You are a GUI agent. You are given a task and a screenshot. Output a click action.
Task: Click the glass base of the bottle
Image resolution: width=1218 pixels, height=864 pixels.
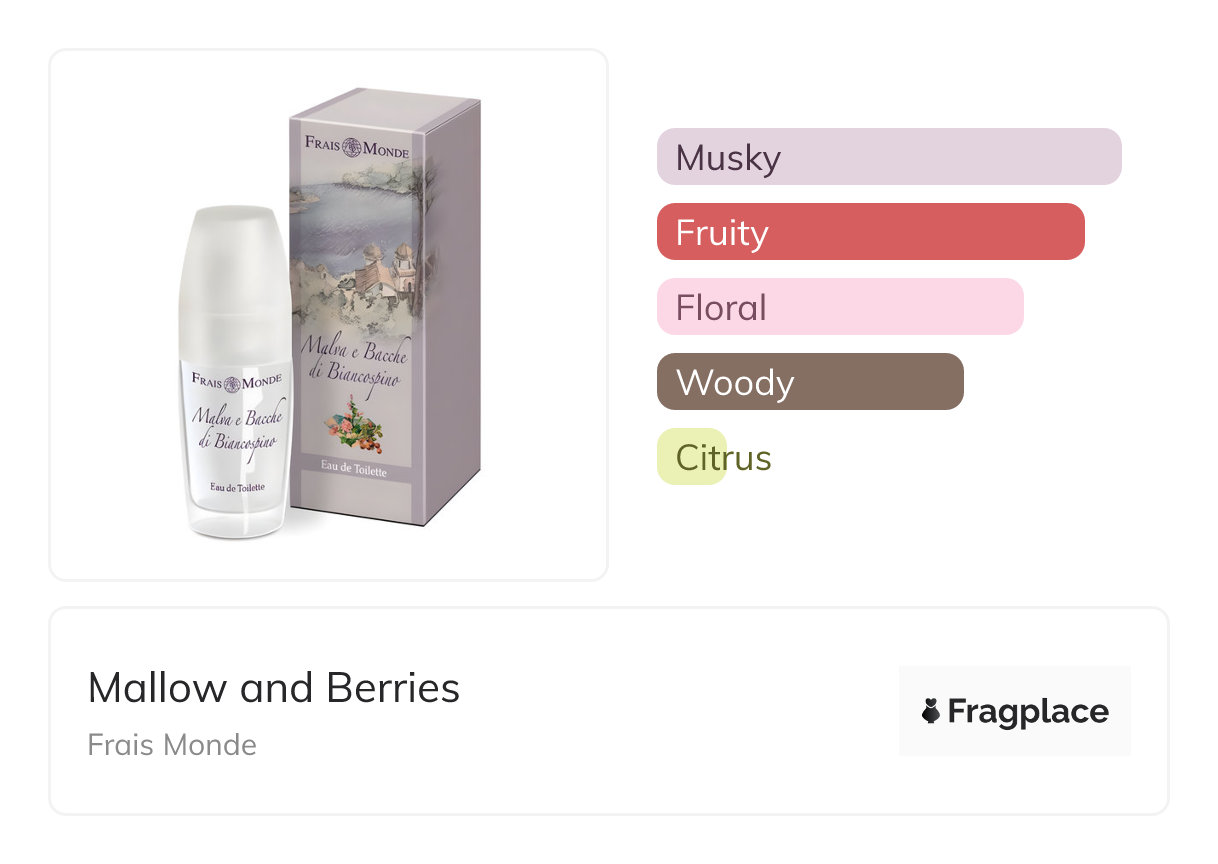[x=237, y=518]
